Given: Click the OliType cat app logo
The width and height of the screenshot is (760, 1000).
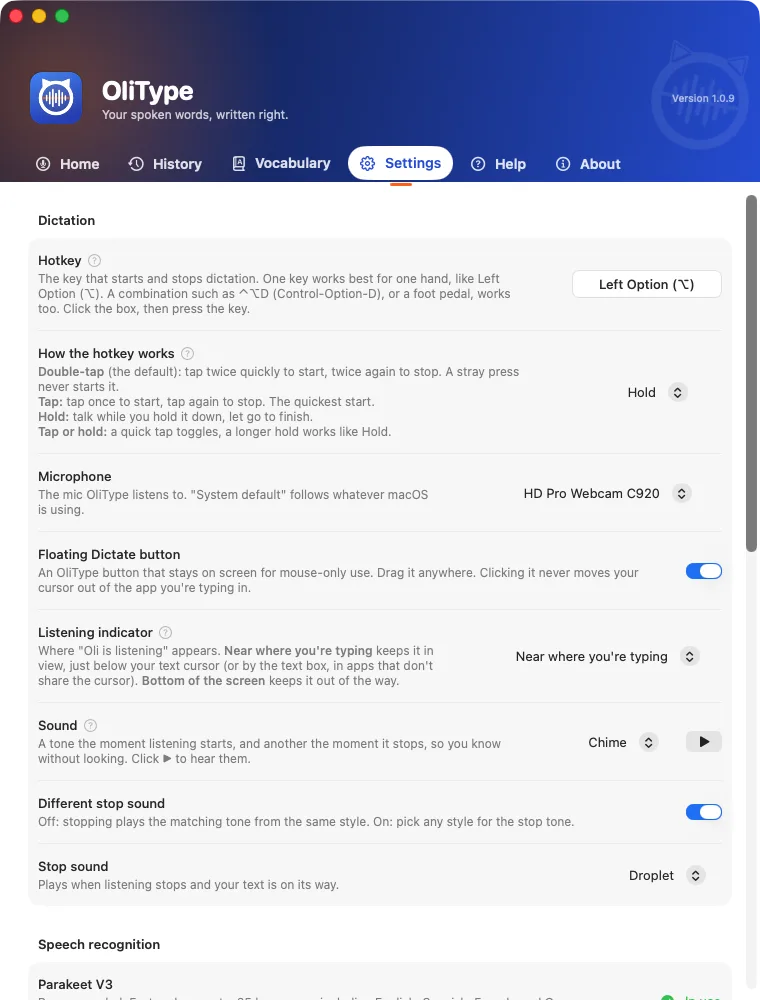Looking at the screenshot, I should click(56, 98).
